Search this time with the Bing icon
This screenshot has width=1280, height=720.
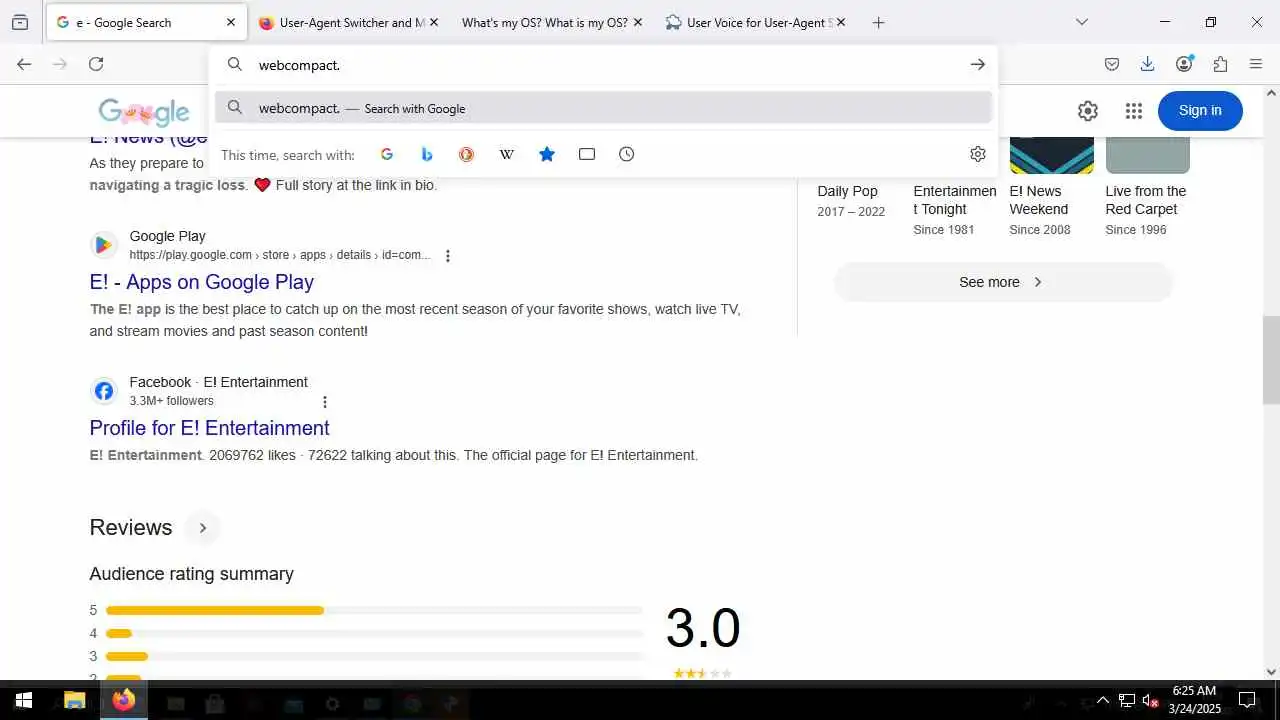pos(427,154)
